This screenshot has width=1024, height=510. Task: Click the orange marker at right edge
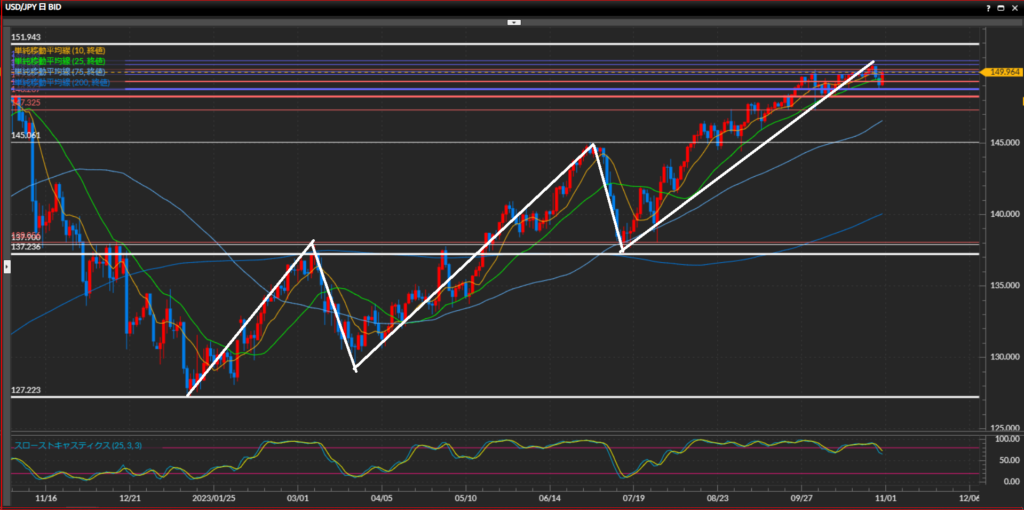(x=1021, y=101)
